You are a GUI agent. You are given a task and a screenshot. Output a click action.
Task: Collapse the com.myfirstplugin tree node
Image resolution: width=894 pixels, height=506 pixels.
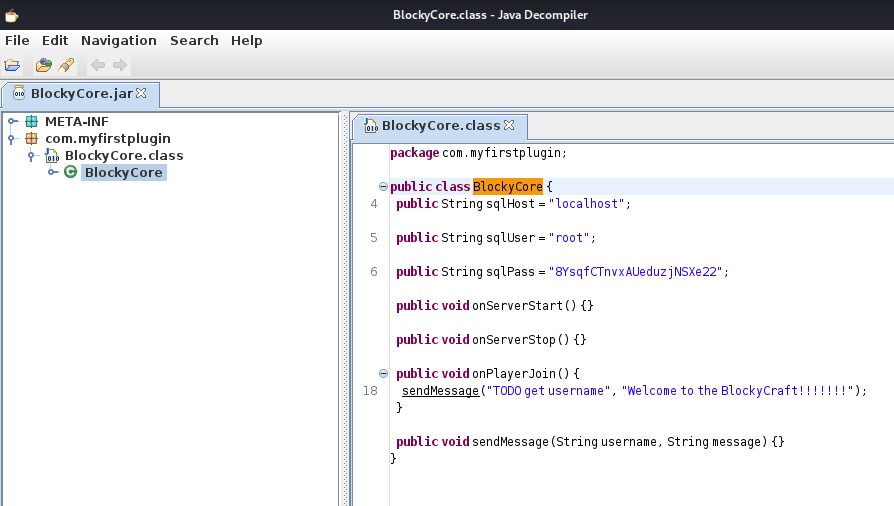[11, 139]
